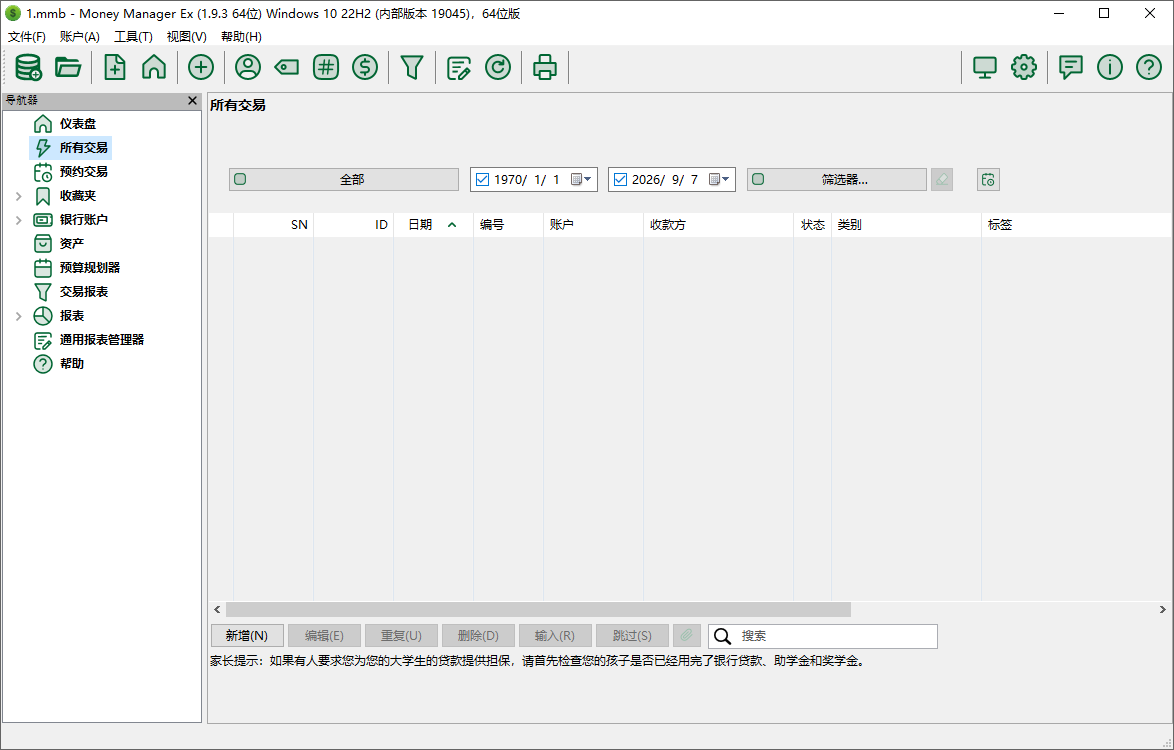Sort by the 标签 column header
1174x750 pixels.
(1076, 225)
